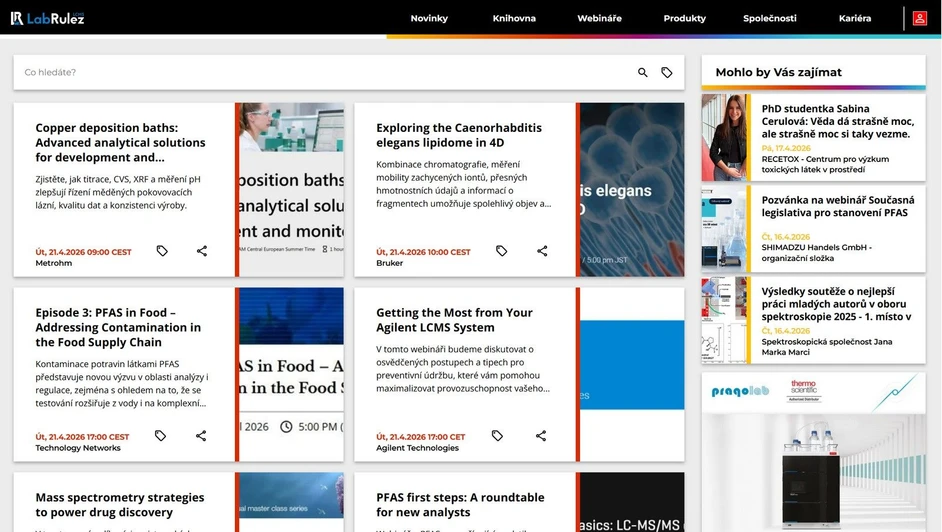The image size is (942, 532).
Task: Click the search magnifier icon
Action: tap(643, 72)
